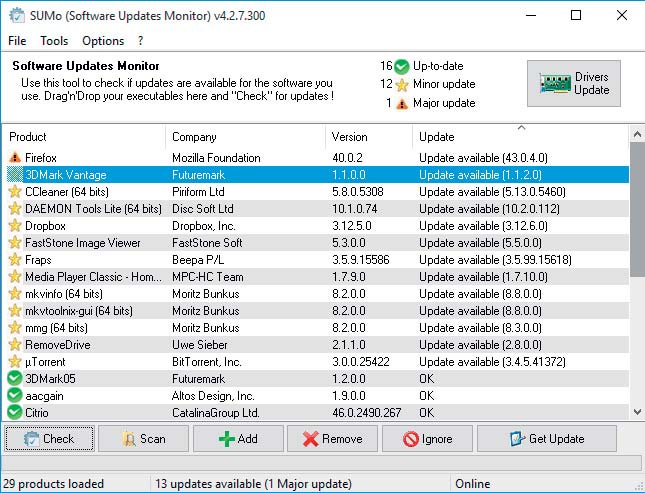Image resolution: width=645 pixels, height=493 pixels.
Task: Sort list by Company column header
Action: 246,137
